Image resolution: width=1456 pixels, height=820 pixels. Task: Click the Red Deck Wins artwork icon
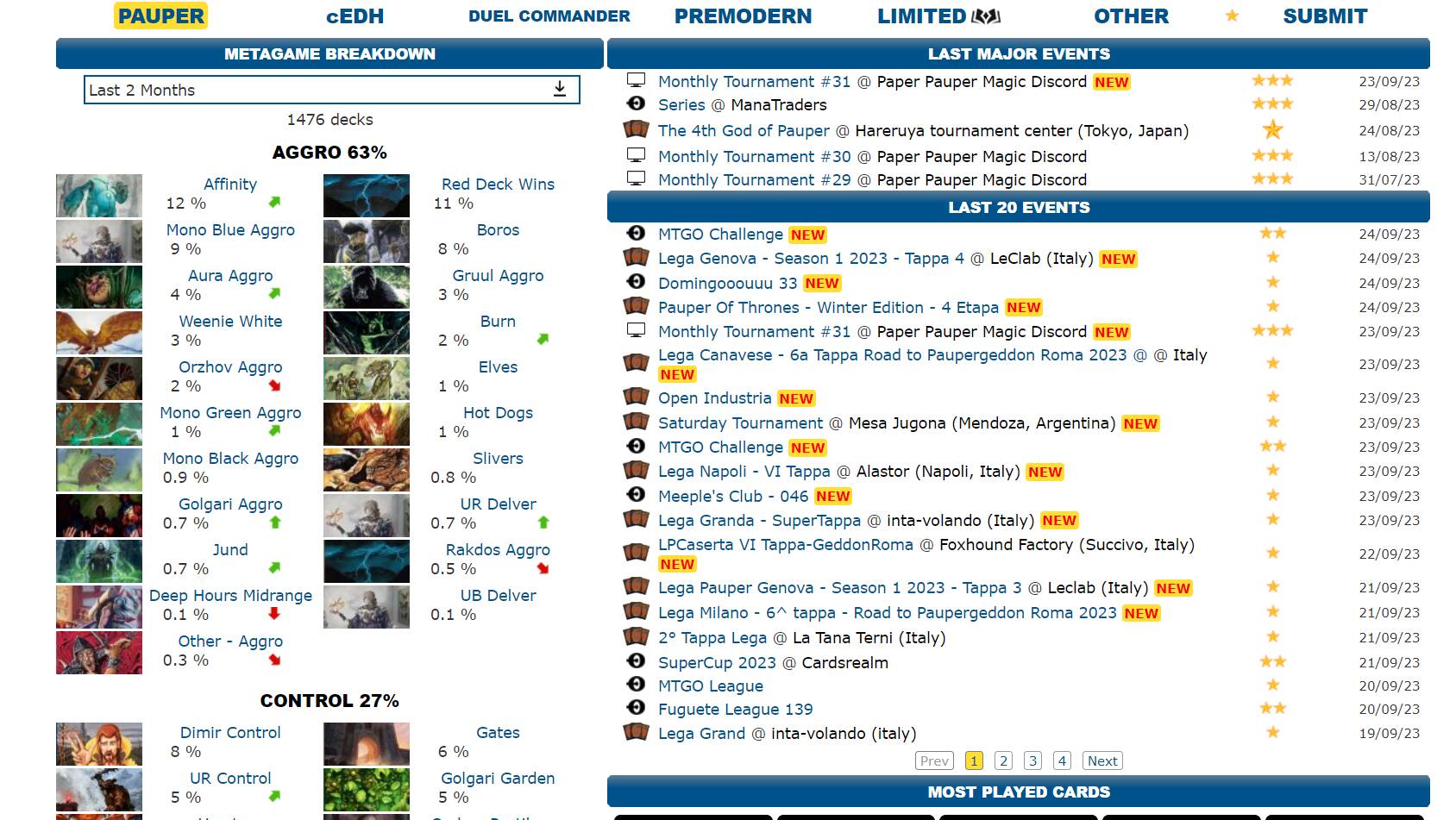click(x=366, y=196)
